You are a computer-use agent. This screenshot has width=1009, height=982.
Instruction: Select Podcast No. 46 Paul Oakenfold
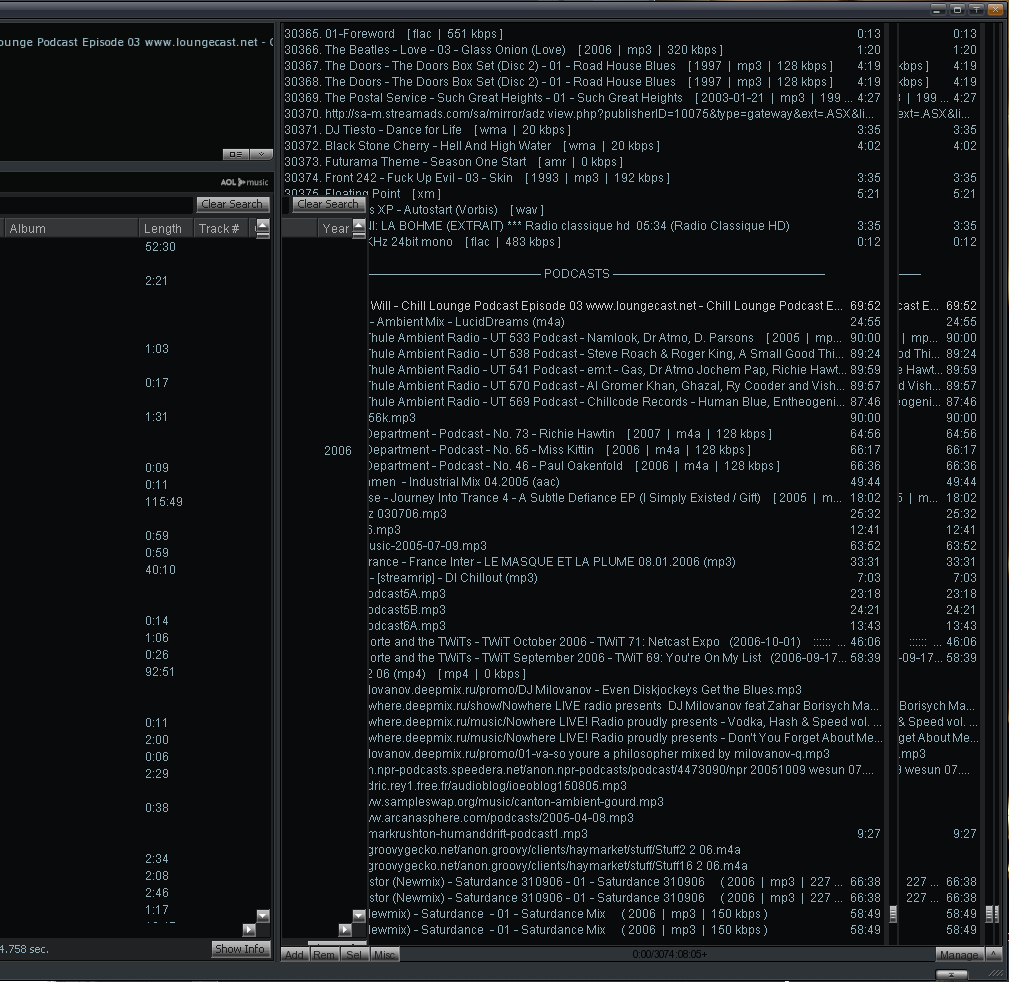[x=625, y=466]
